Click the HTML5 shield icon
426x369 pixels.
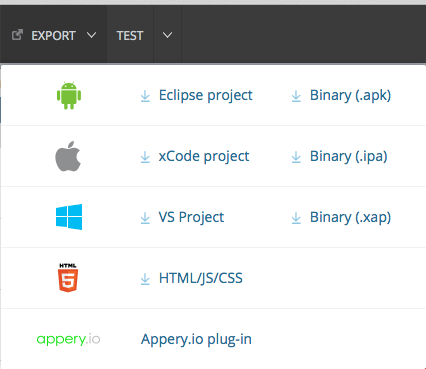click(x=68, y=278)
